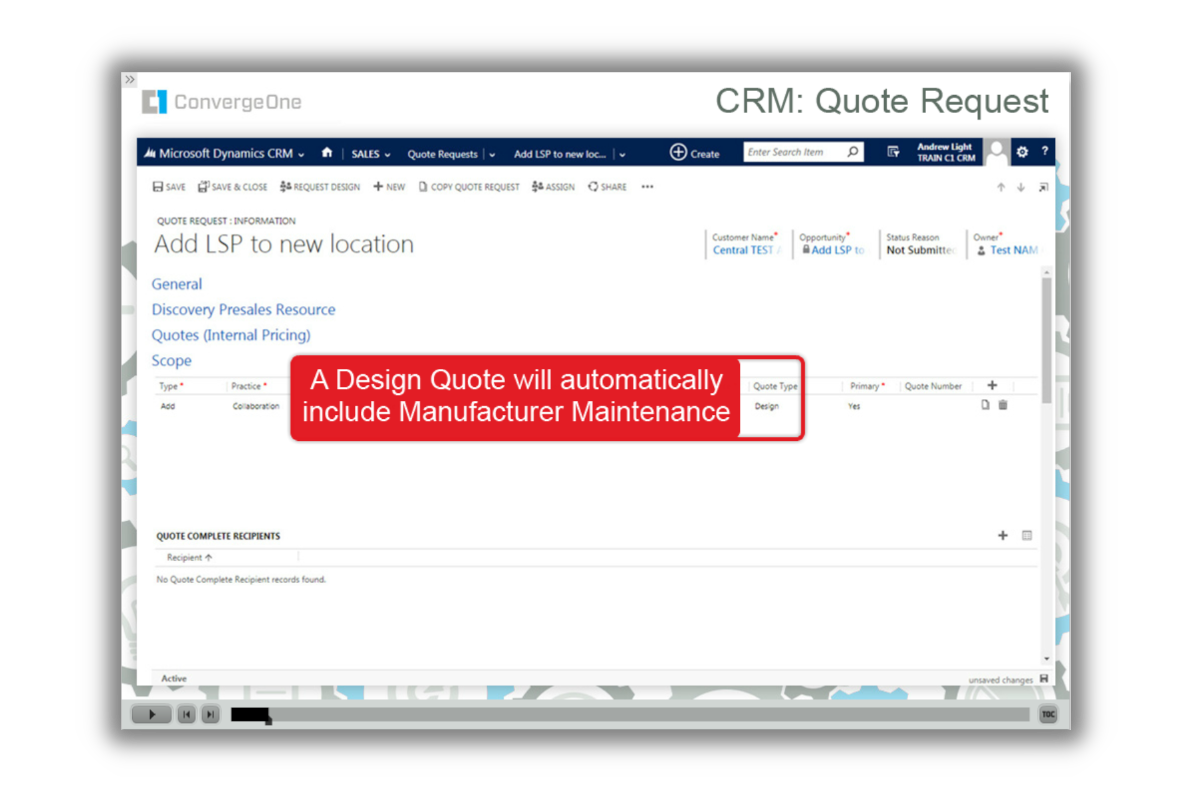Image resolution: width=1190 pixels, height=789 pixels.
Task: Click the video progress seek bar
Action: [x=630, y=715]
